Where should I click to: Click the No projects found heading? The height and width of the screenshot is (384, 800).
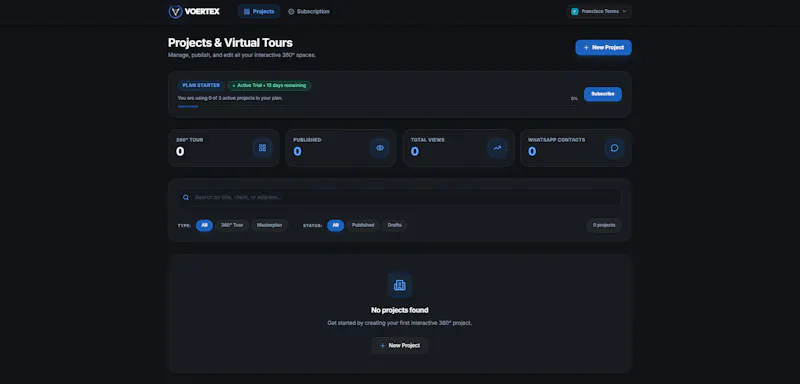(x=399, y=310)
